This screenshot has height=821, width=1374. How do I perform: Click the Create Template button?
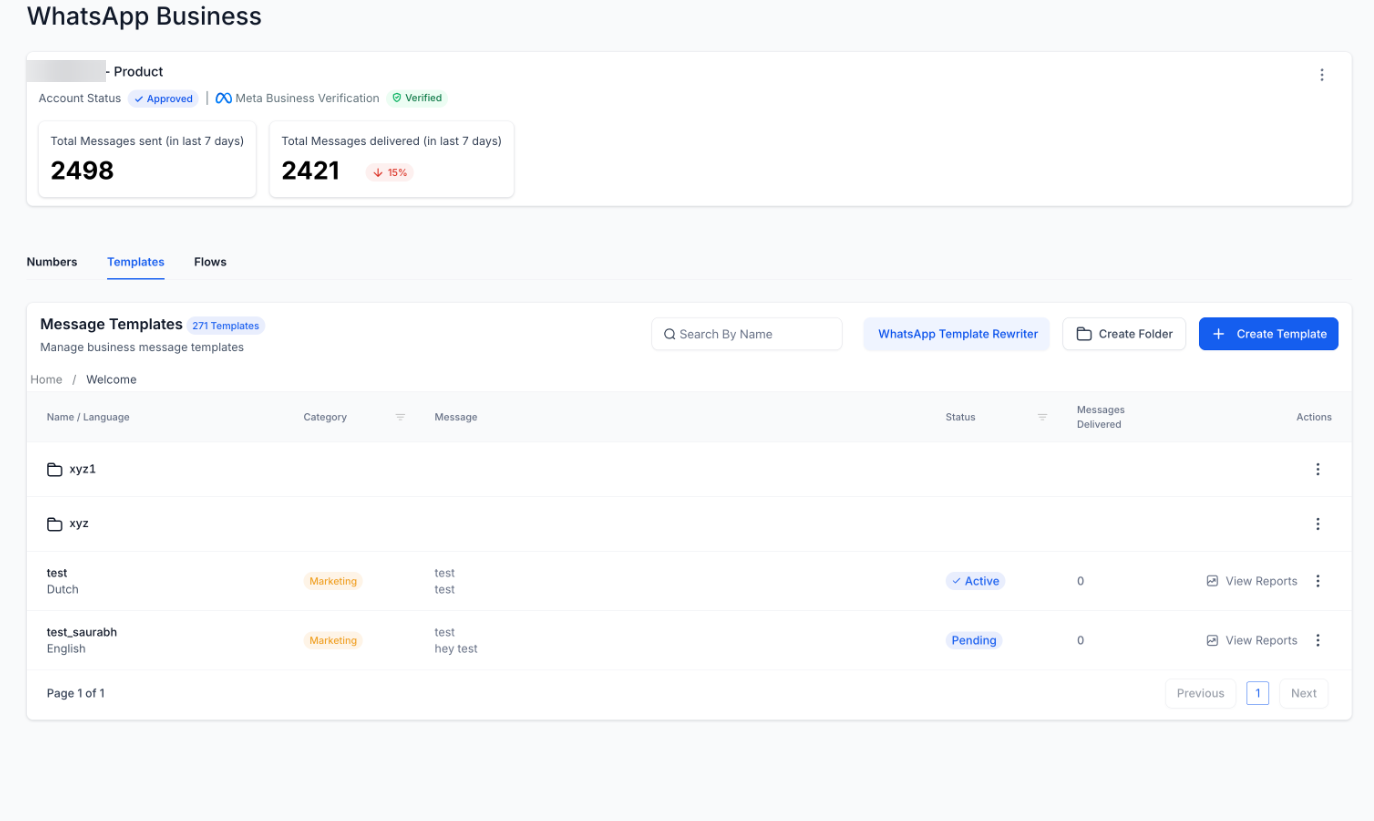tap(1268, 334)
